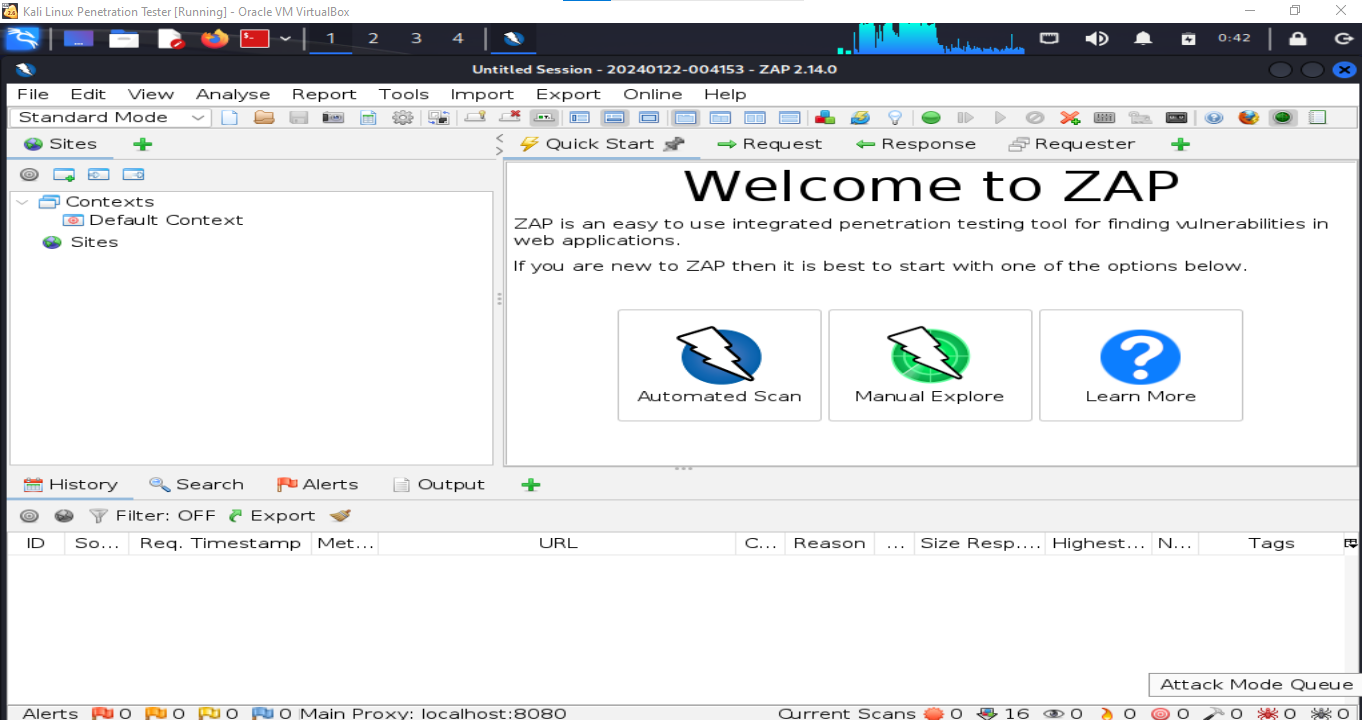Click the panel collapse arrows beside Quick Start
Viewport: 1362px width, 720px height.
pos(500,144)
